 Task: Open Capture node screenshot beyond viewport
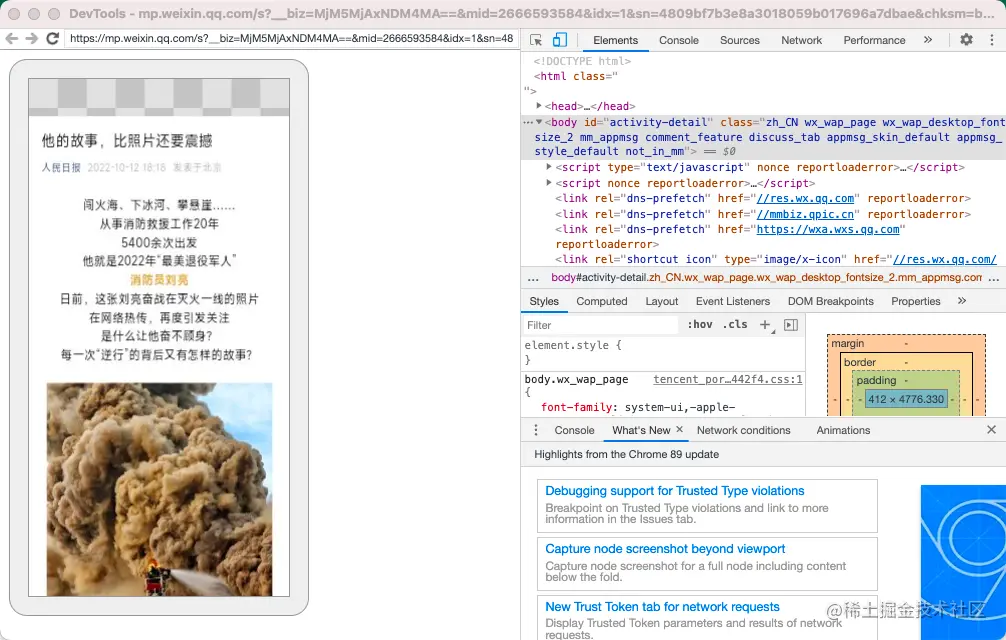(x=665, y=549)
